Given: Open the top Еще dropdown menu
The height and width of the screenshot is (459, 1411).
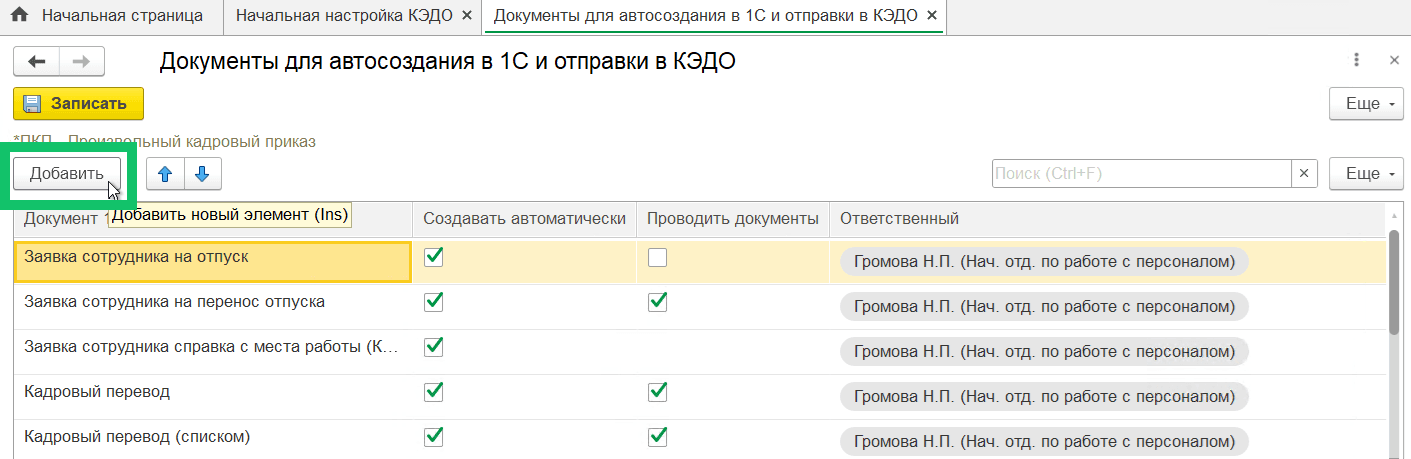Looking at the screenshot, I should point(1364,104).
